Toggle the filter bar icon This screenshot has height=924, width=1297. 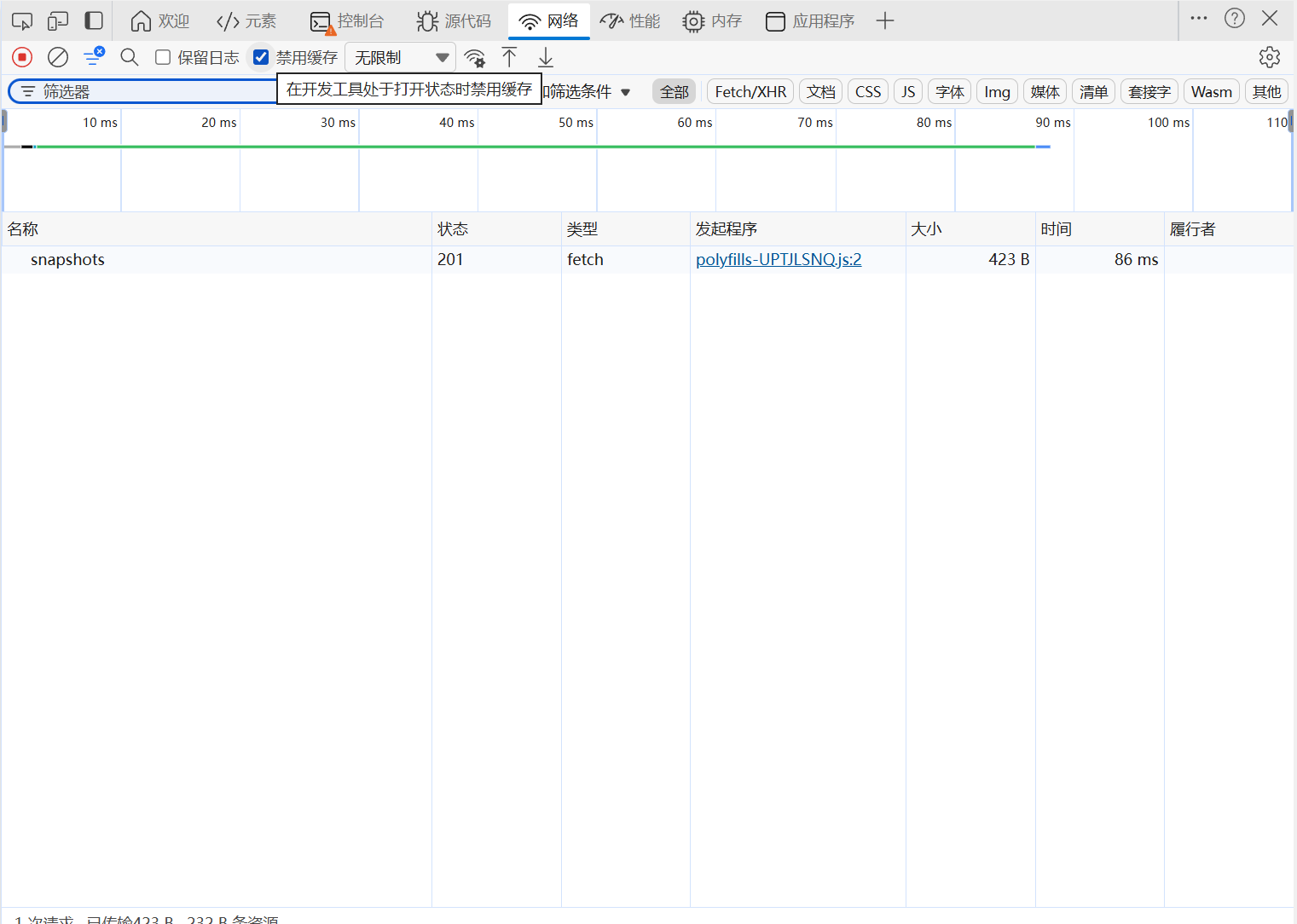point(94,57)
